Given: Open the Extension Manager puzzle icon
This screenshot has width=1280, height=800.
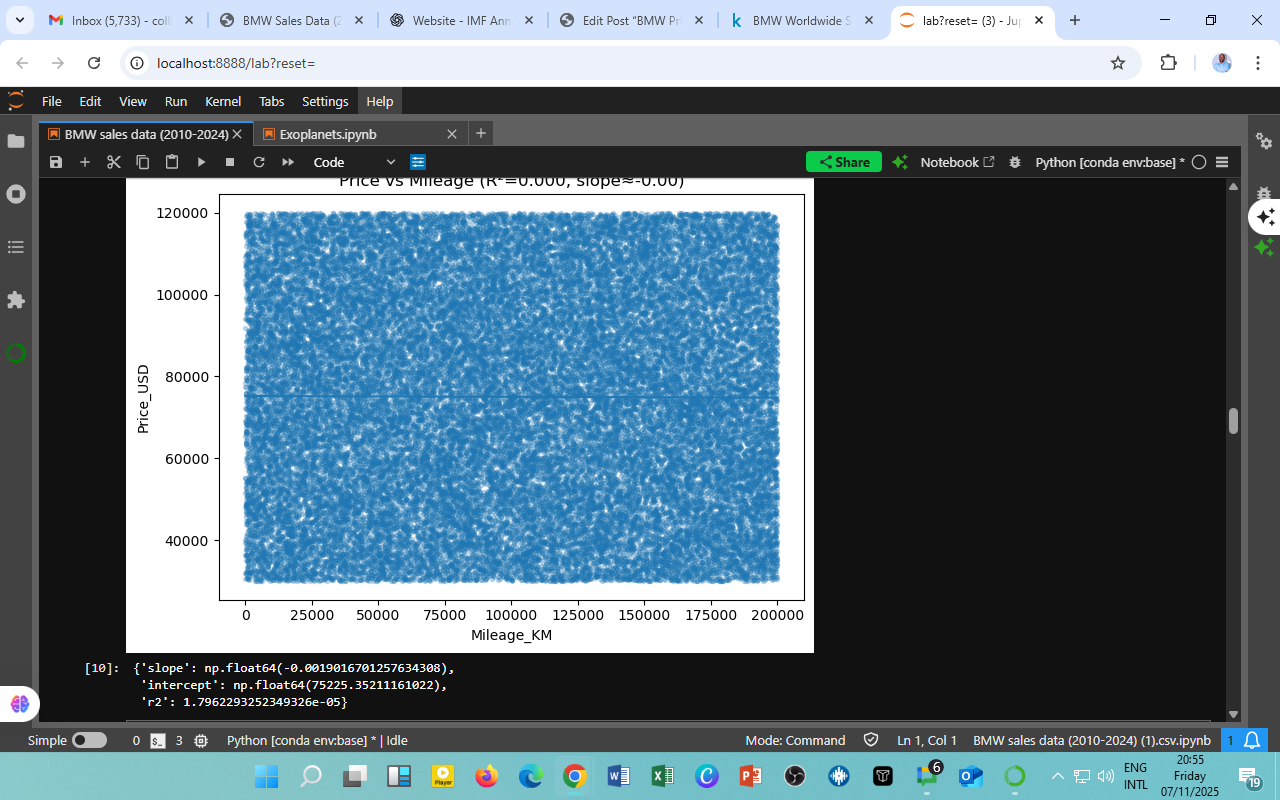Looking at the screenshot, I should tap(16, 300).
